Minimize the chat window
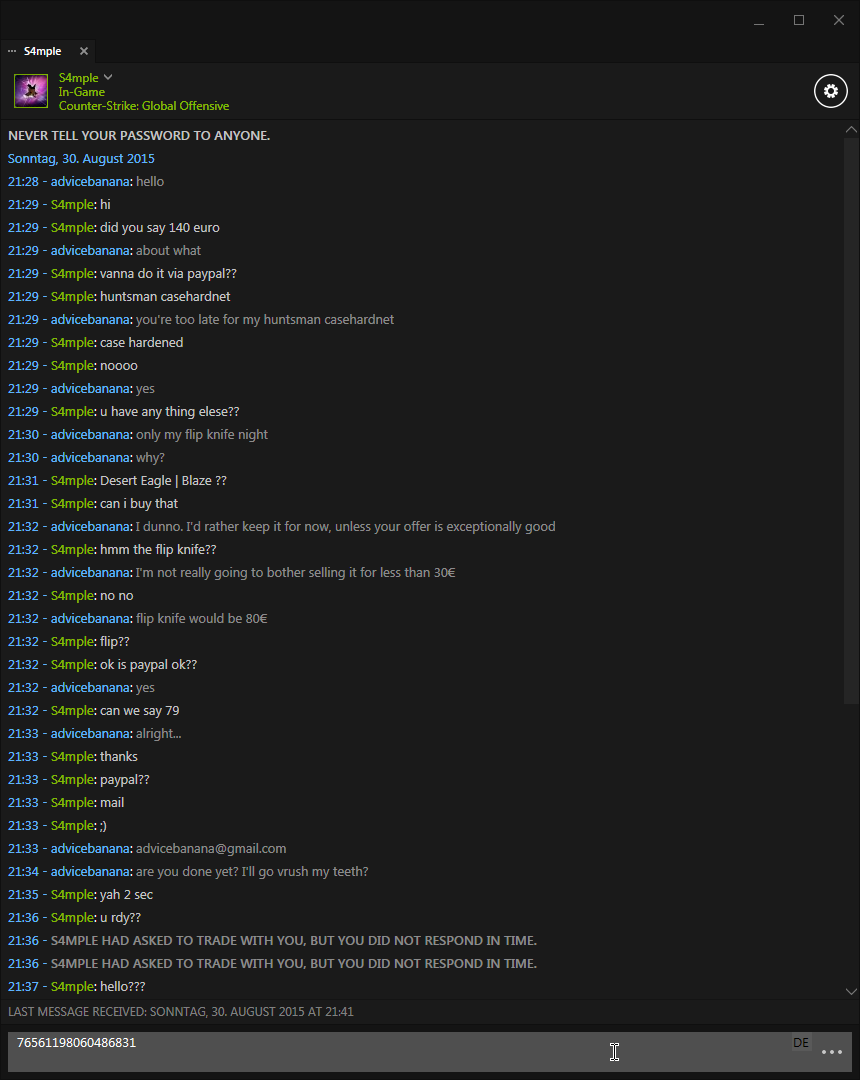860x1080 pixels. pos(759,21)
